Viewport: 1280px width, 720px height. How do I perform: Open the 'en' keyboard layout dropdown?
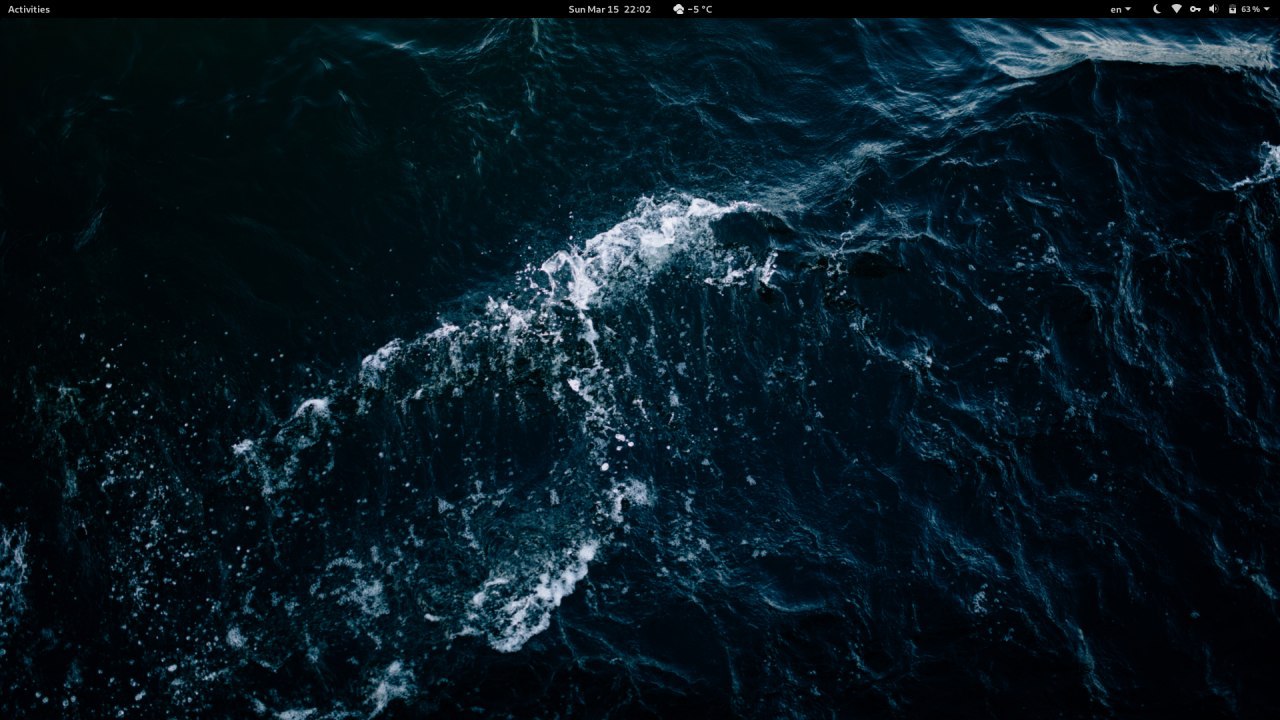point(1121,9)
